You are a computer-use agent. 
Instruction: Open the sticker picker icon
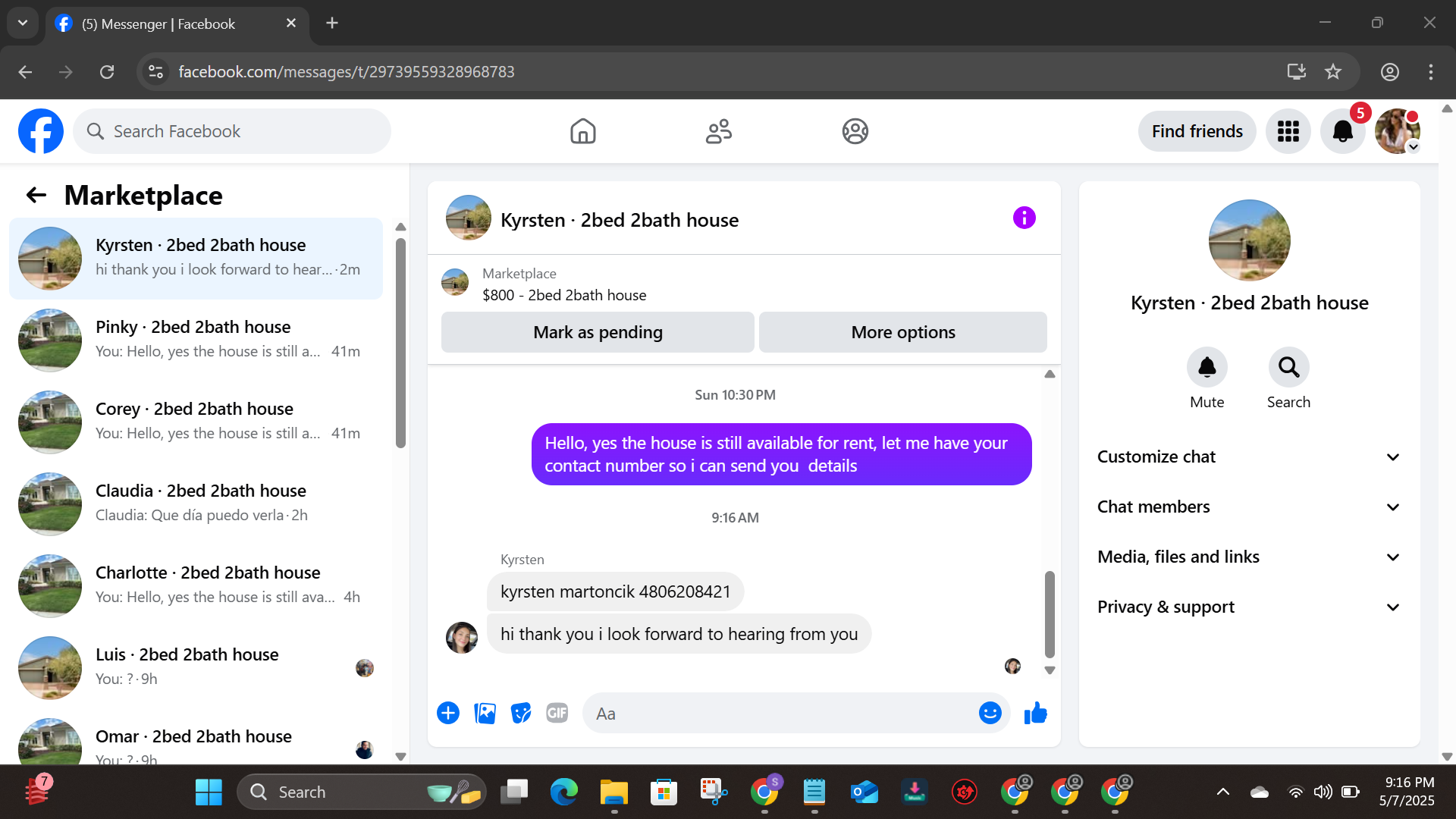[x=521, y=714]
